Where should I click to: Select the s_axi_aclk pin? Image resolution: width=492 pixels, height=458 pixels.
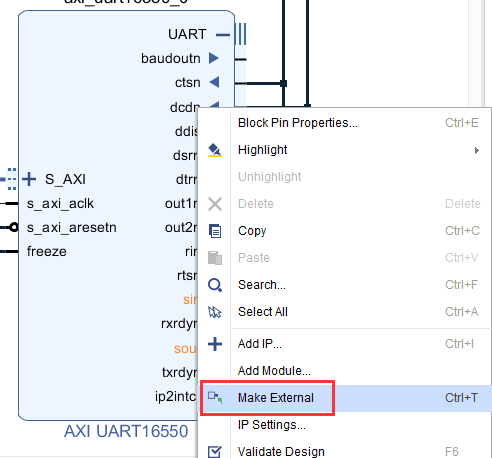tap(60, 204)
